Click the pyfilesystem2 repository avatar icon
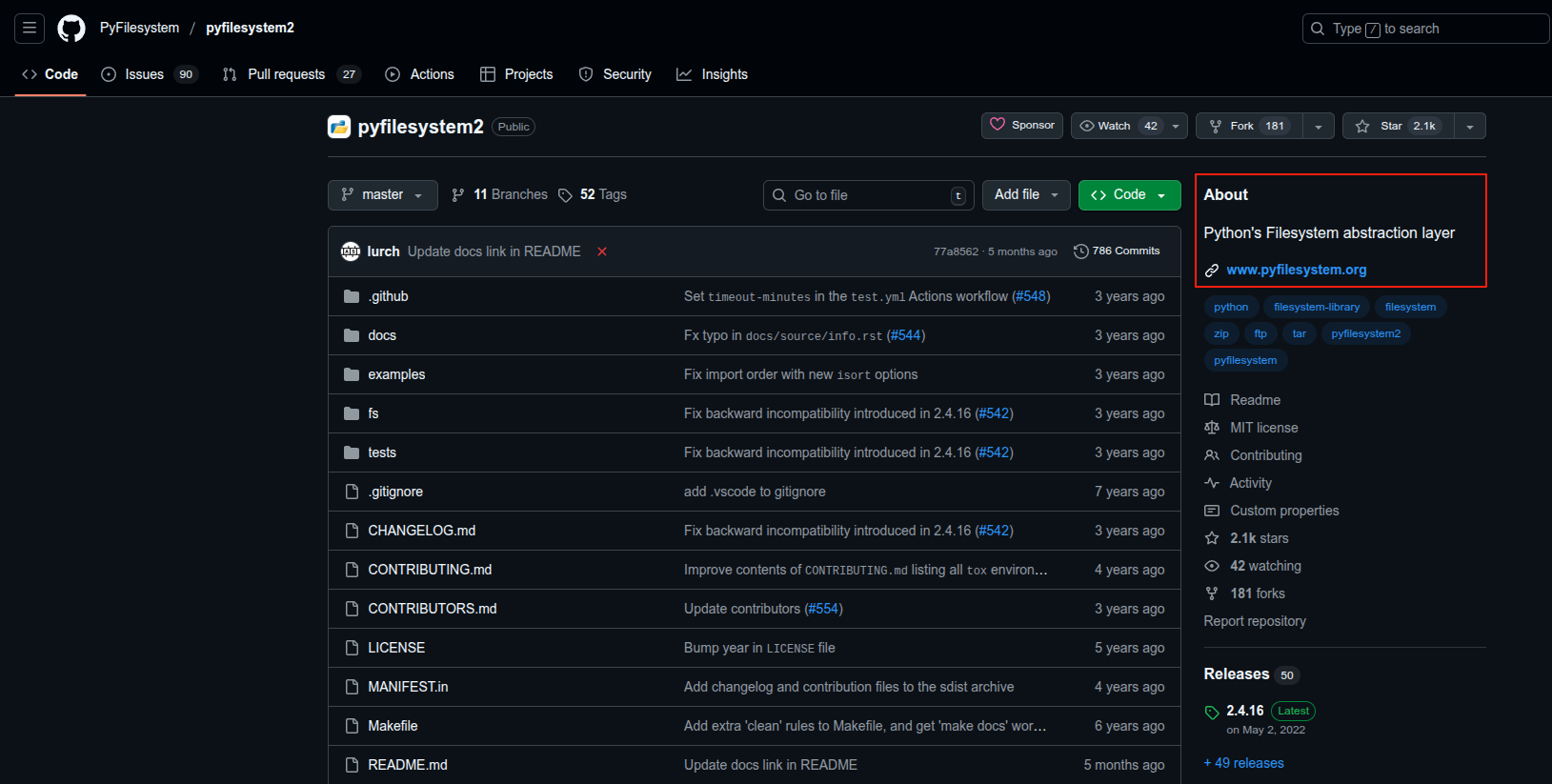The height and width of the screenshot is (784, 1552). [339, 127]
